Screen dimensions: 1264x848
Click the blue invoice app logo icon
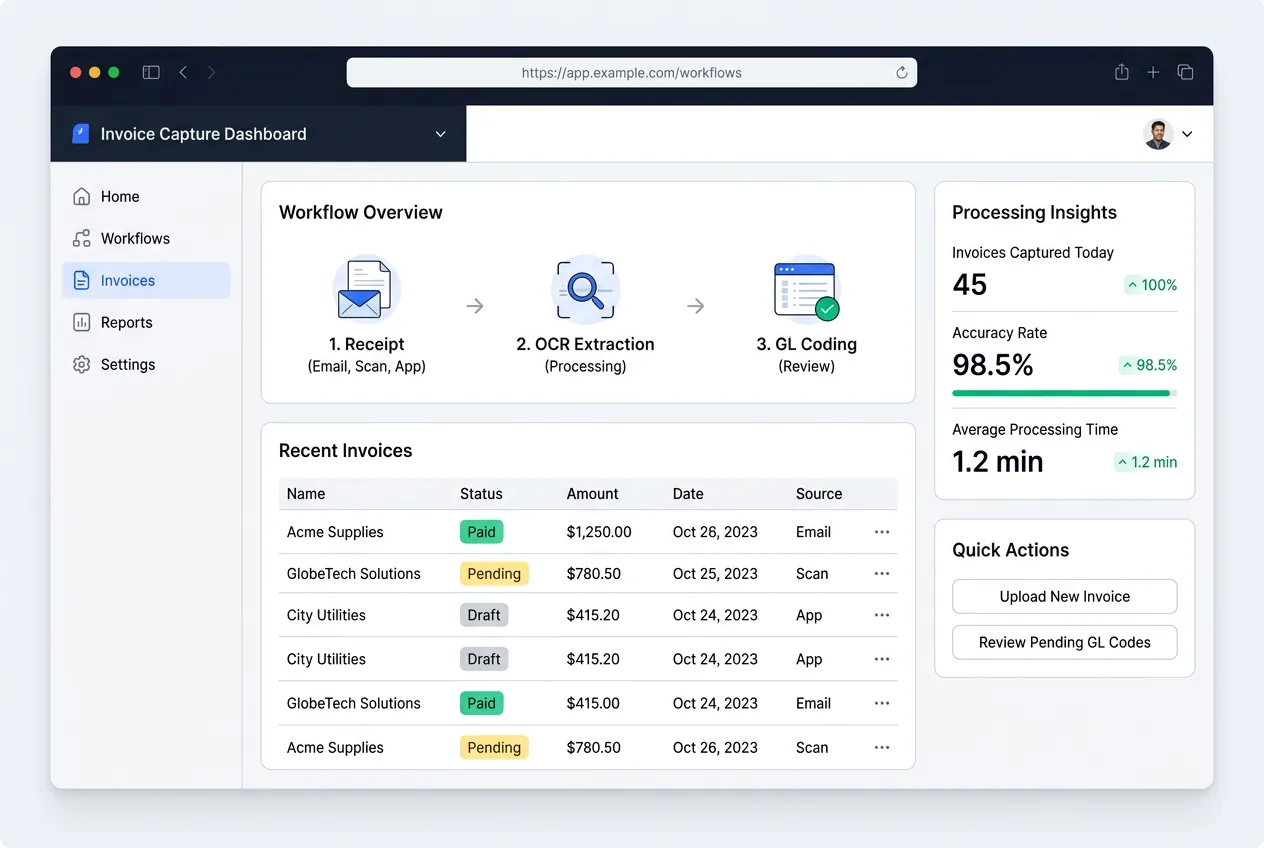point(80,133)
